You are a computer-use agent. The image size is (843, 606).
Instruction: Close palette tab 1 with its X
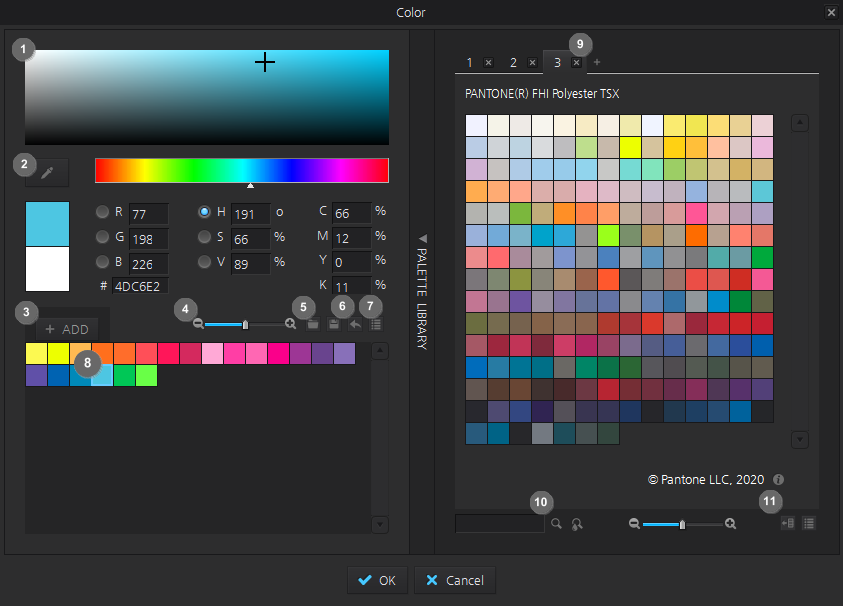(488, 62)
